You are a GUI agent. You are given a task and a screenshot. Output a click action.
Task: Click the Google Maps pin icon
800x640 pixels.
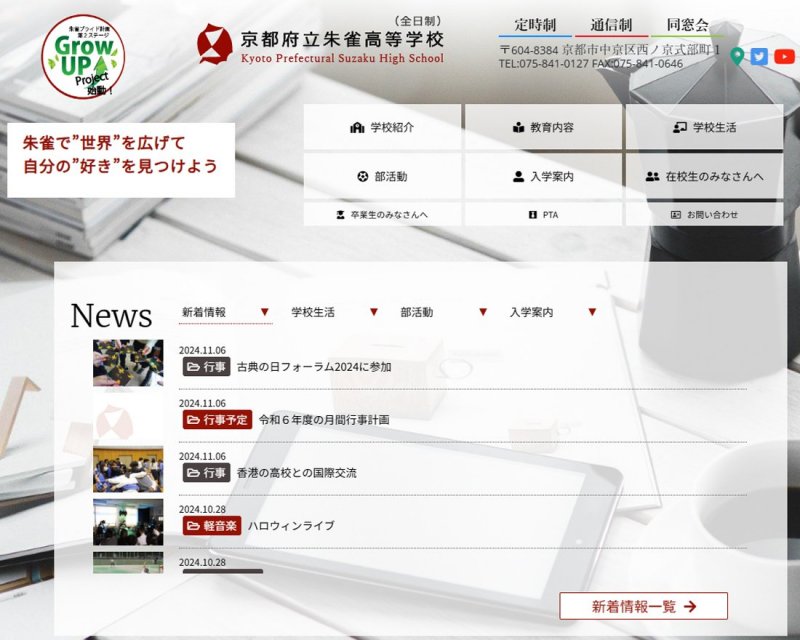tap(738, 56)
